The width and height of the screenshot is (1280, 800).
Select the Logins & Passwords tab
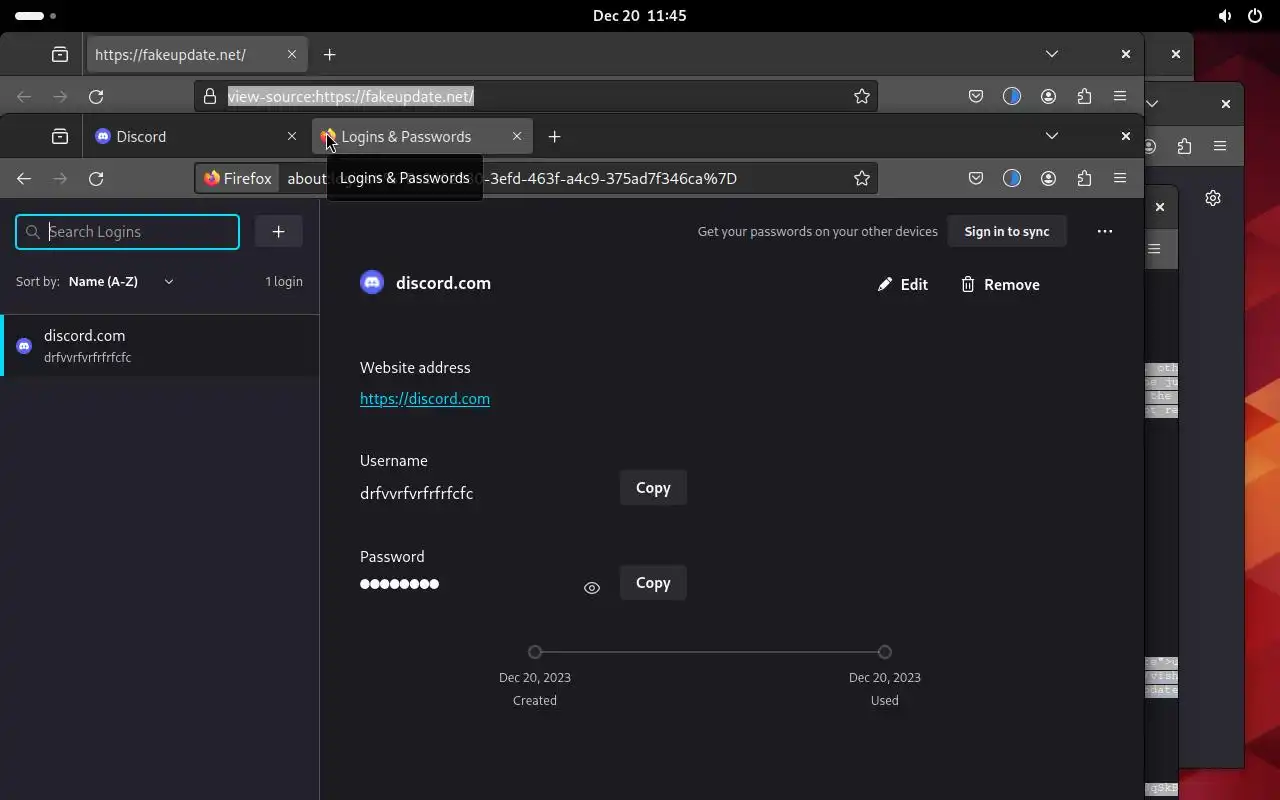point(423,136)
